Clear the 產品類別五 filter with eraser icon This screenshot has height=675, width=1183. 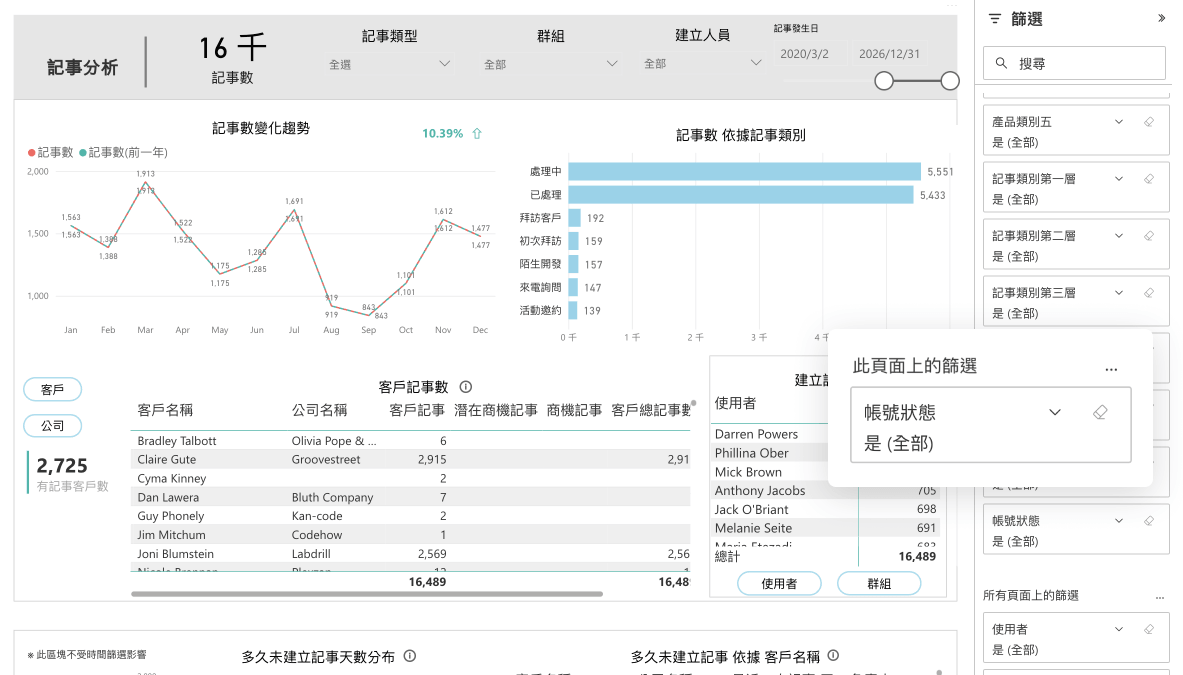[1148, 121]
